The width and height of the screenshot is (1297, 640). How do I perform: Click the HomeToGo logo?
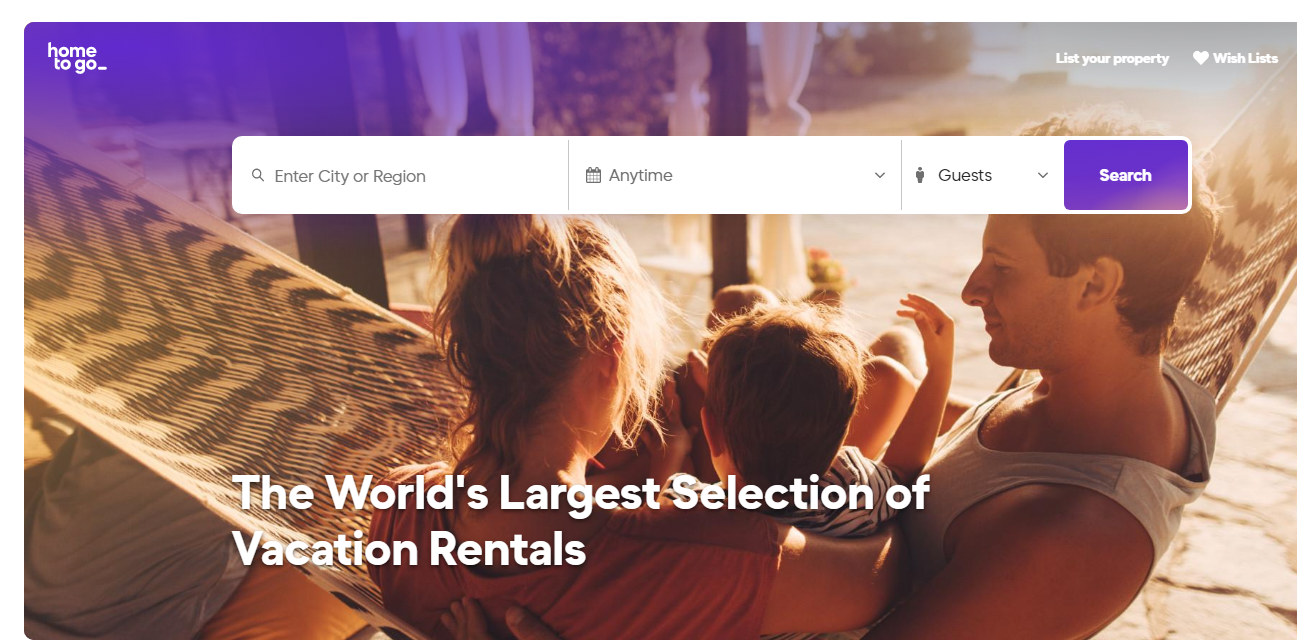tap(76, 57)
